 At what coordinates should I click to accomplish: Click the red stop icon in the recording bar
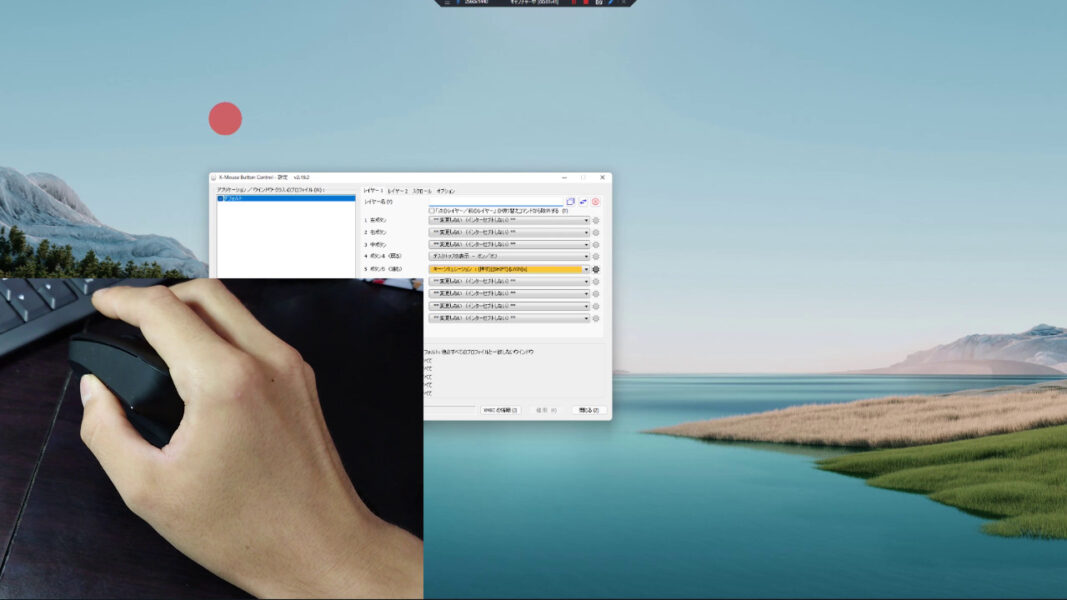[585, 3]
